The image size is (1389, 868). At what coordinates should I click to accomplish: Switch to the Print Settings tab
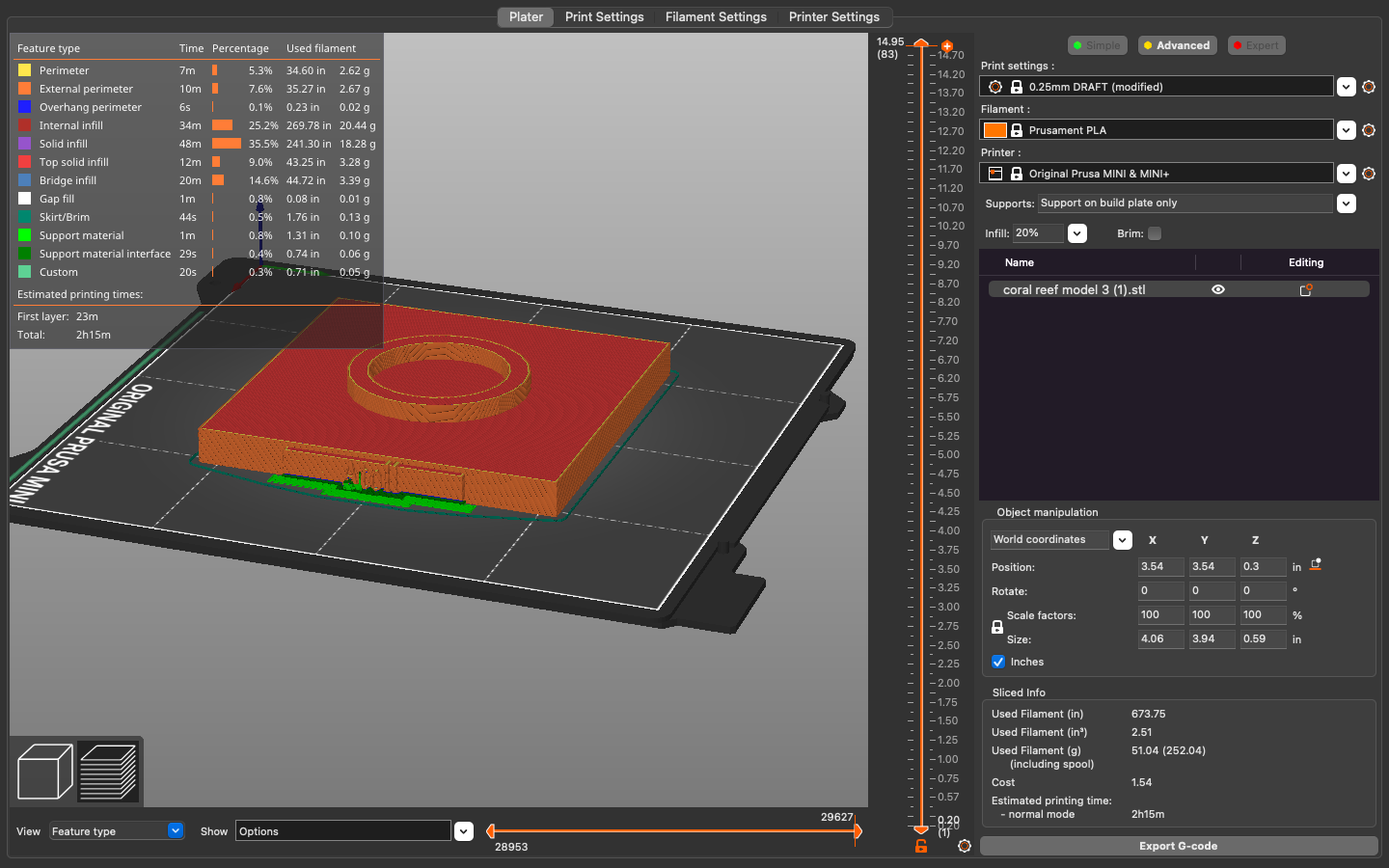(x=605, y=16)
